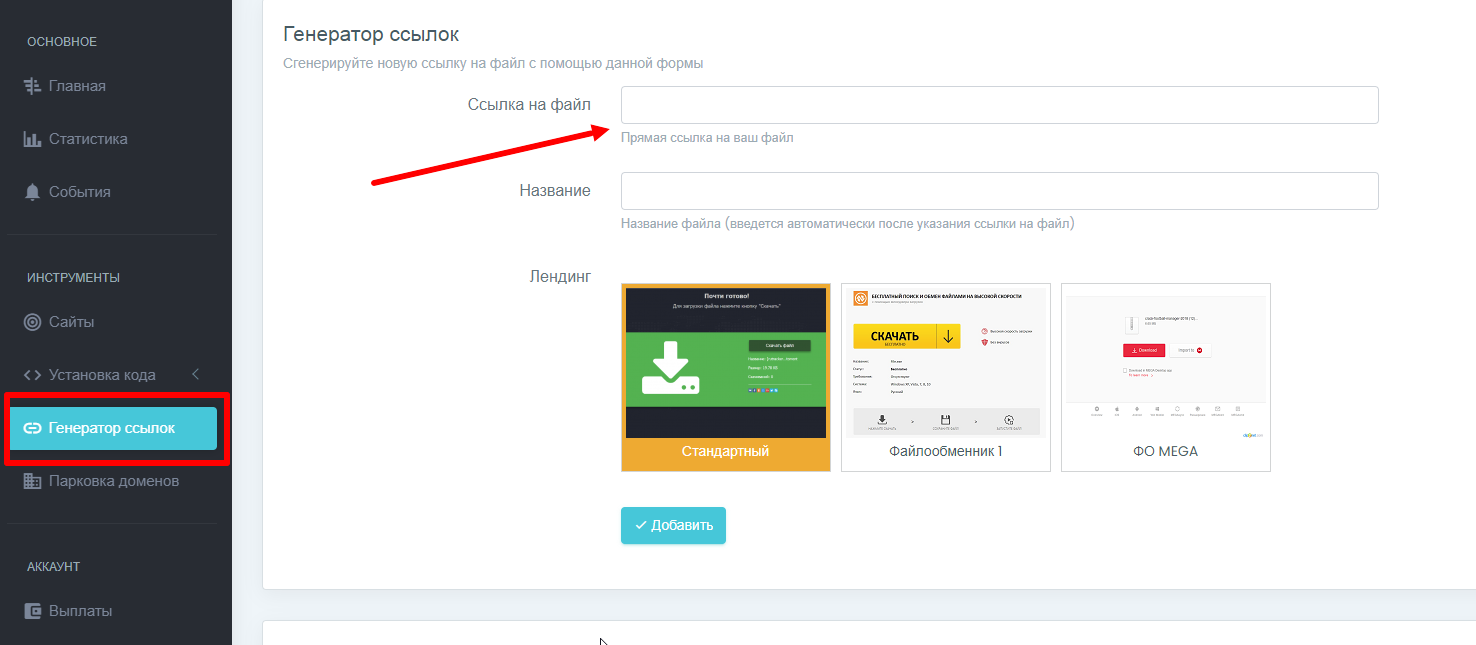Pick the ФО MEGA landing thumbnail
Viewport: 1476px width, 645px height.
pyautogui.click(x=1166, y=377)
